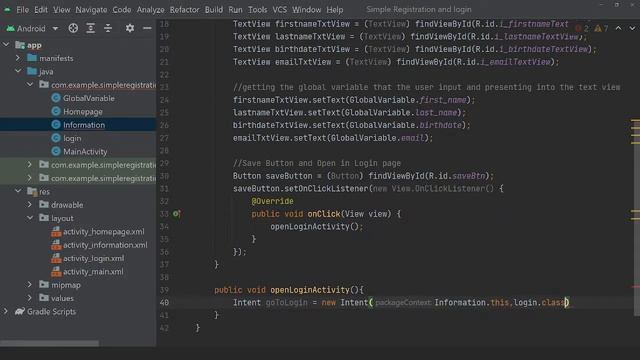Collapse the app module node
This screenshot has height=360, width=640.
pos(6,44)
